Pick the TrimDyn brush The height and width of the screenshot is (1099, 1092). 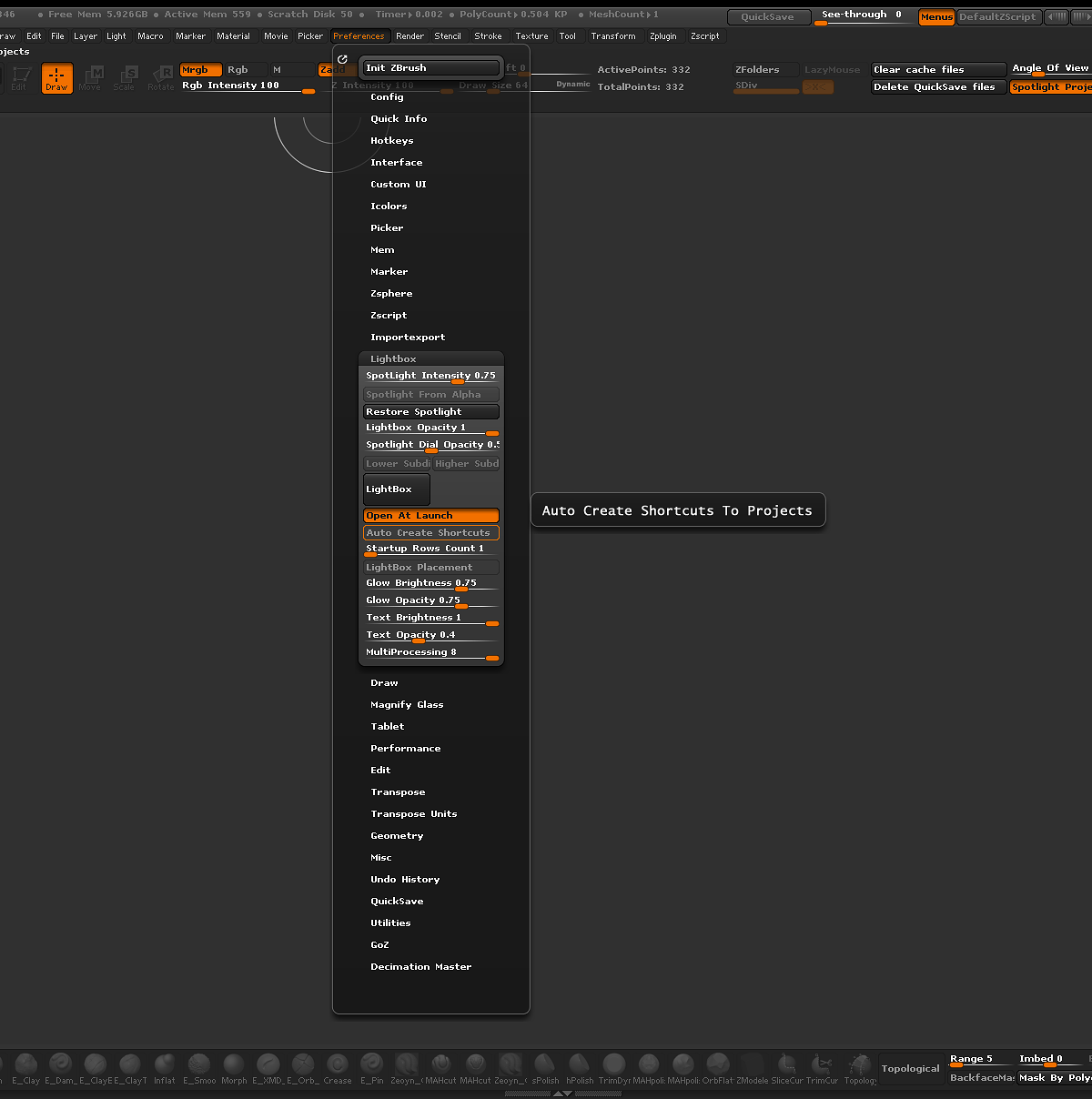614,1068
